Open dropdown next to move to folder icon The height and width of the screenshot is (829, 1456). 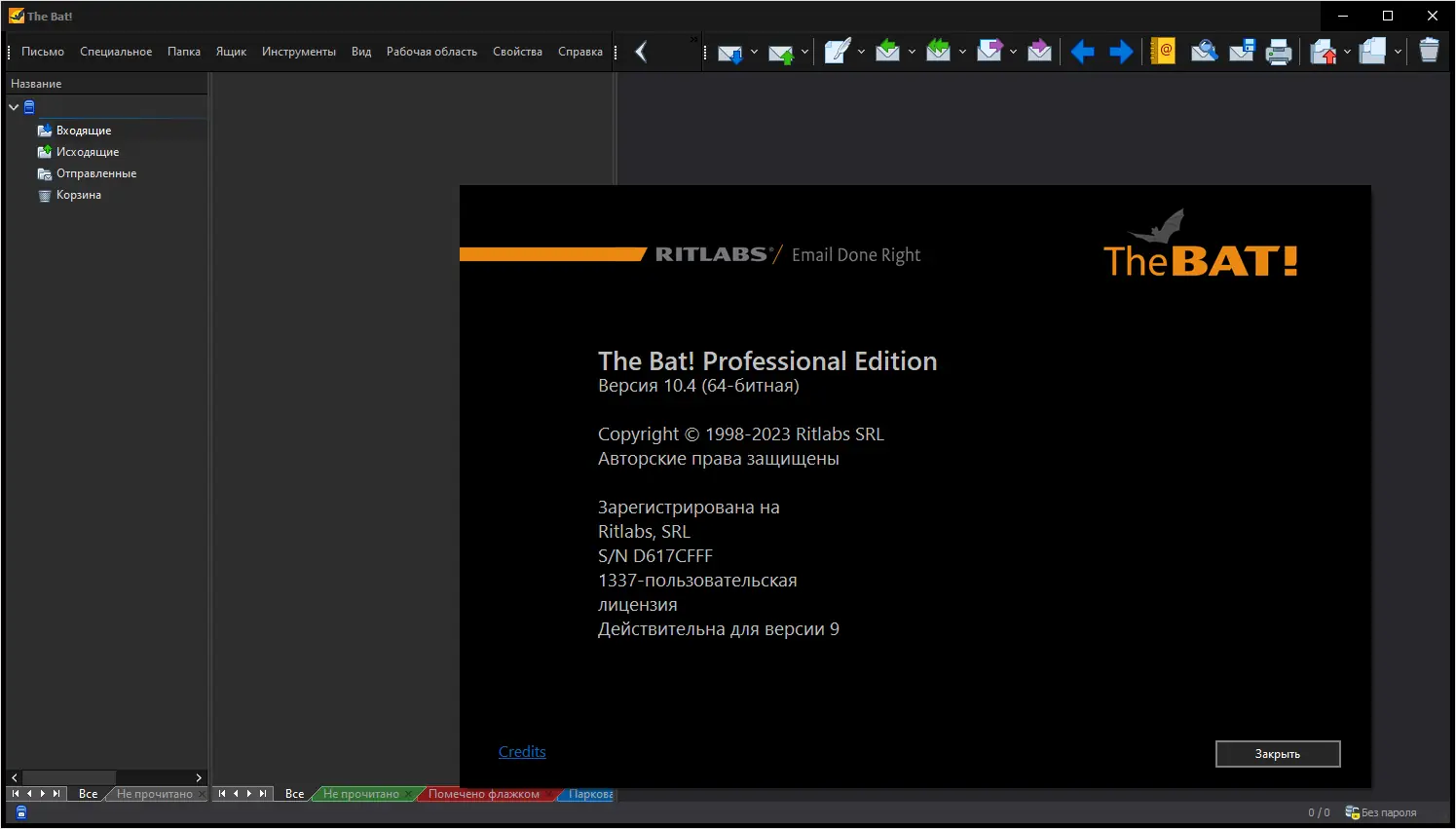tap(1347, 52)
